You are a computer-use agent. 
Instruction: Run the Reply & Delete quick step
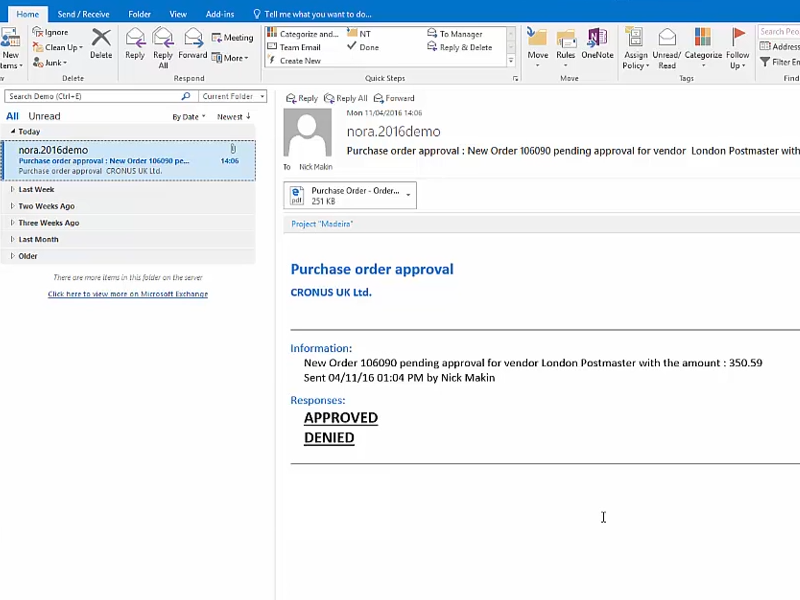tap(460, 47)
